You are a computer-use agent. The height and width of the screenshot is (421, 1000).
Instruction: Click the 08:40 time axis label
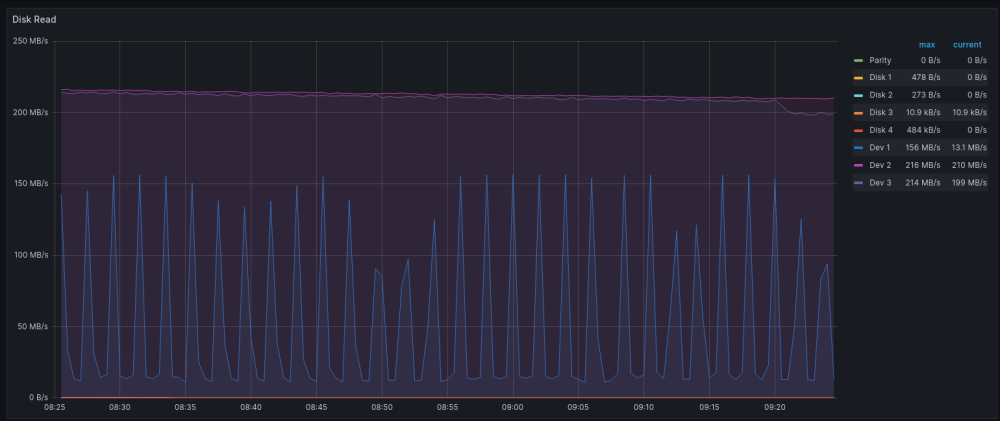tap(251, 407)
